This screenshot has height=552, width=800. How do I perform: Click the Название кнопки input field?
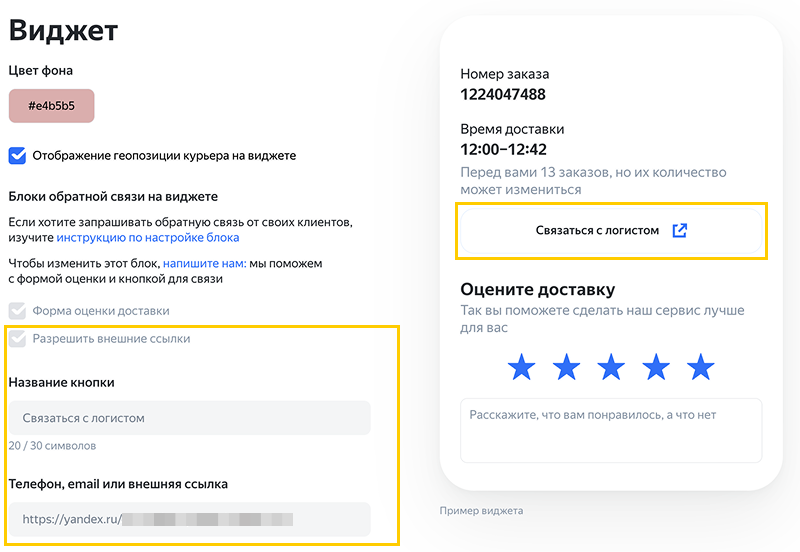pos(189,418)
